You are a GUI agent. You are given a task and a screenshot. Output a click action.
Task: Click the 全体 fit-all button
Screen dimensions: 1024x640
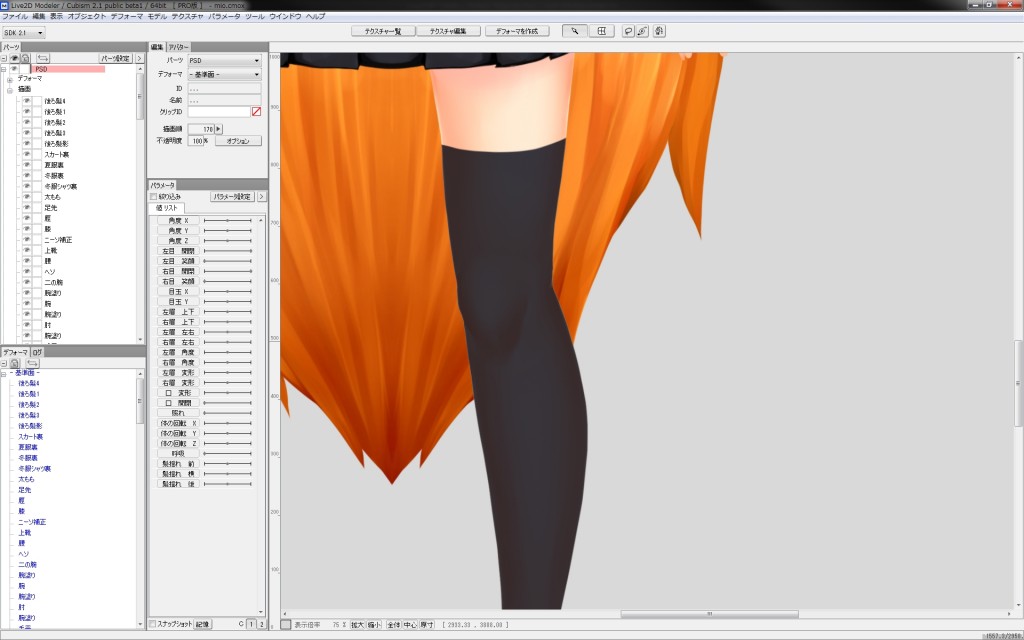(393, 624)
